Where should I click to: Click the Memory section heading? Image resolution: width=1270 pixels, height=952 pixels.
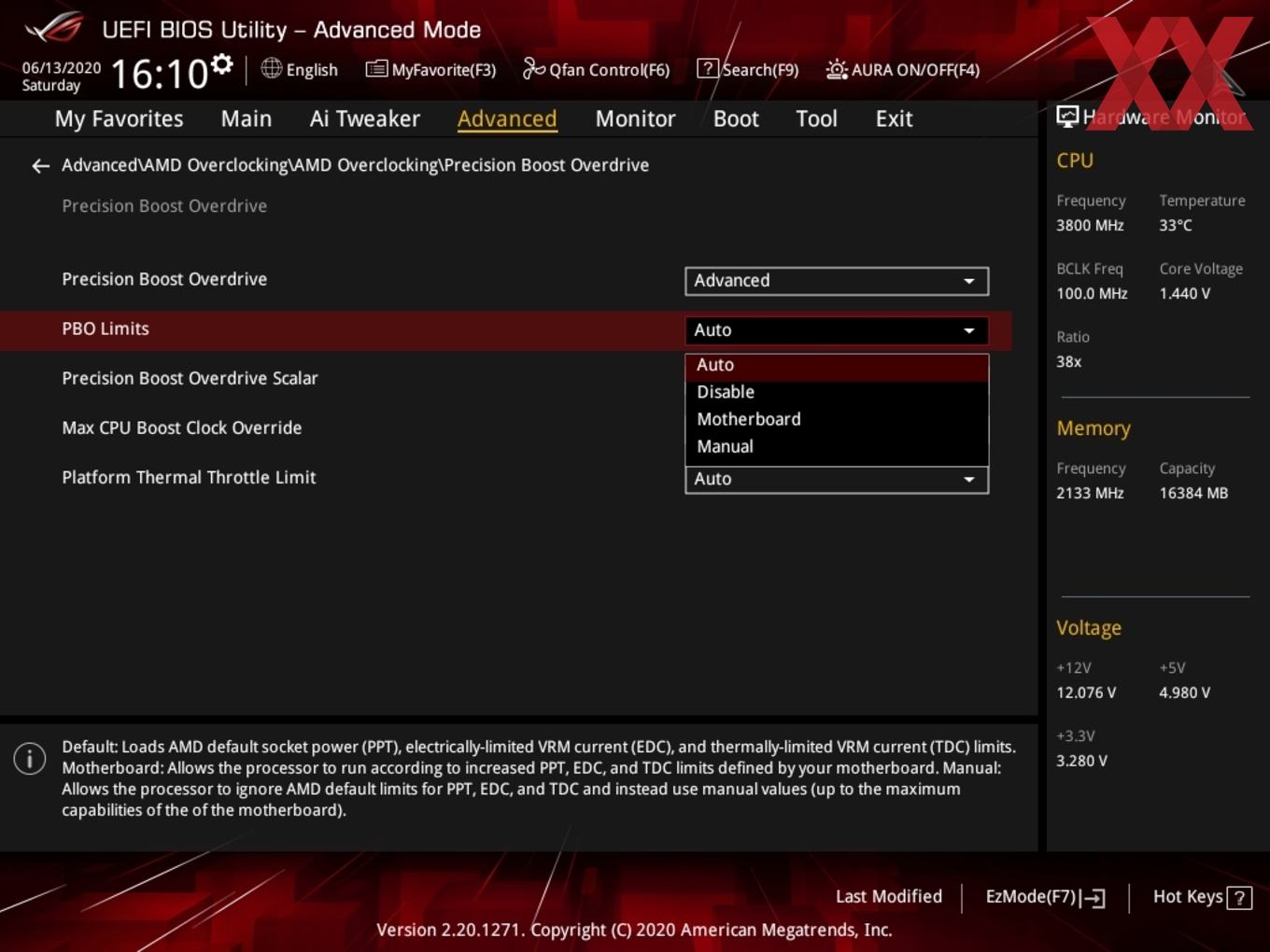[x=1094, y=428]
